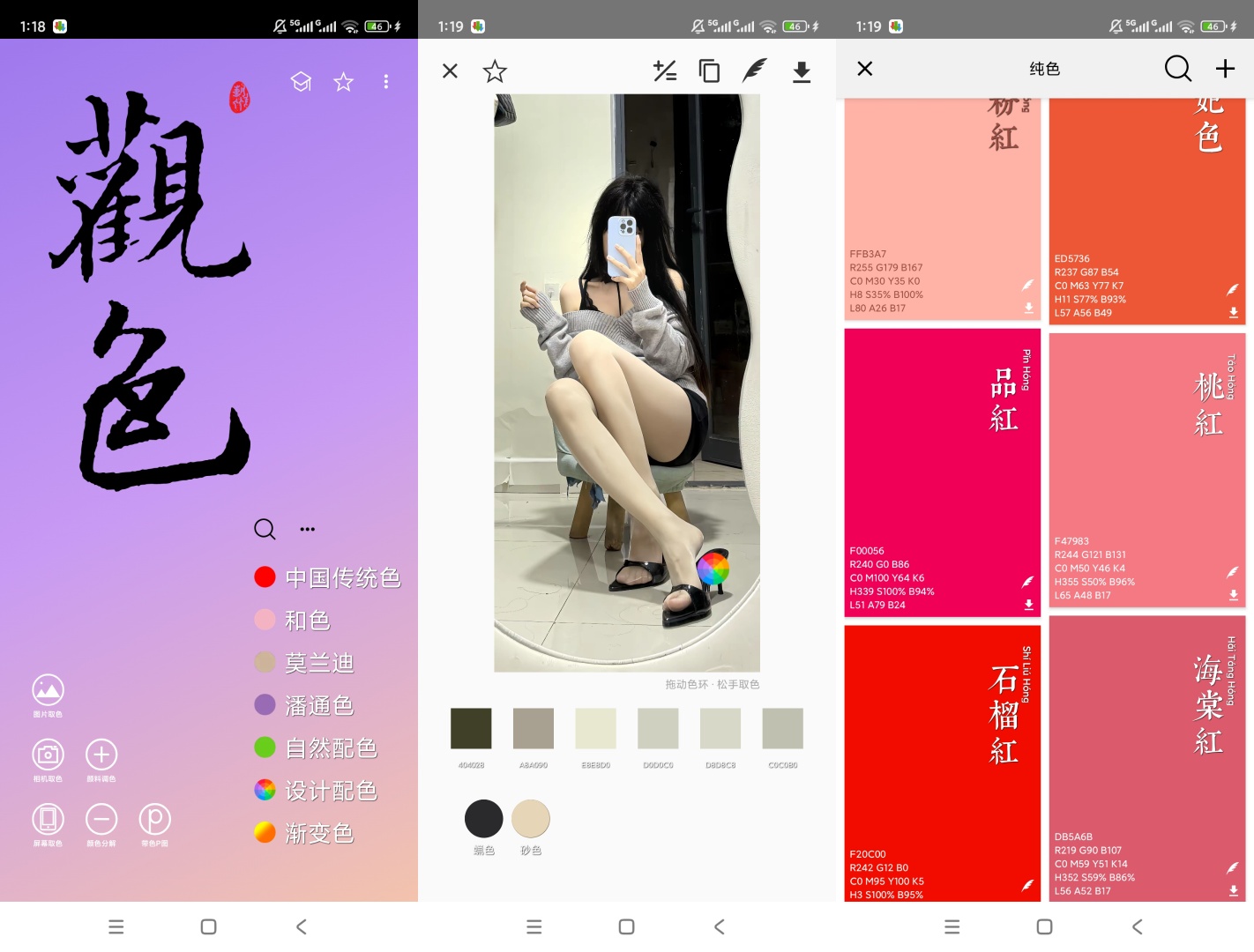1254x952 pixels.
Task: Download palette via the photo screen toolbar arrow
Action: pos(802,71)
